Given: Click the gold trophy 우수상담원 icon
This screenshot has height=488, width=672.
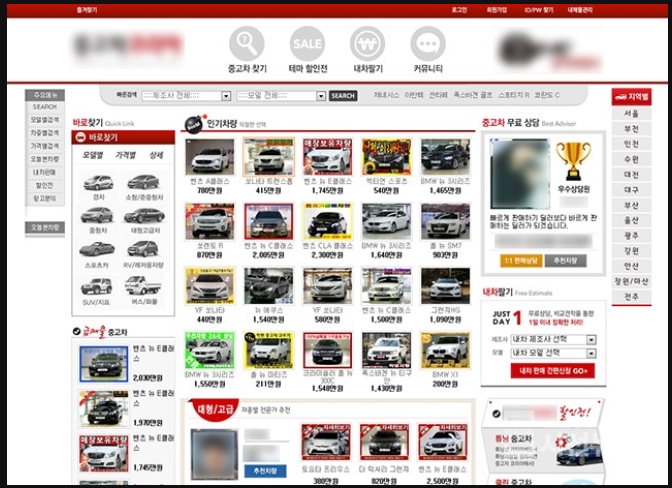Looking at the screenshot, I should click(573, 161).
